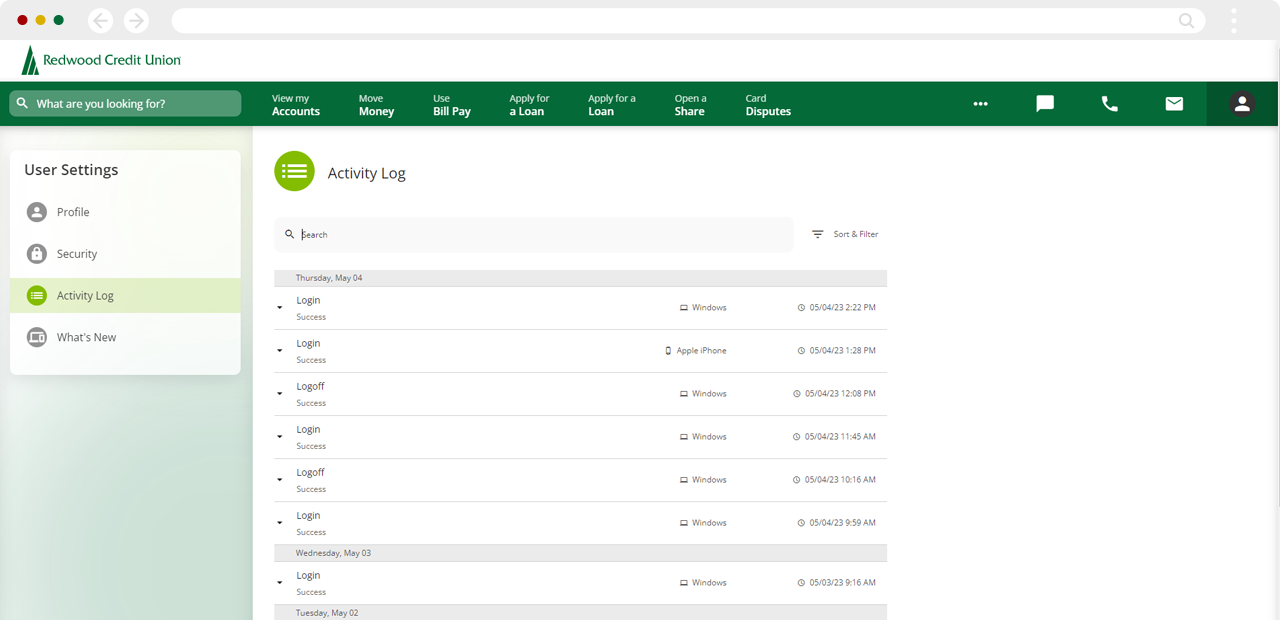Click the three-dots more options icon
Image resolution: width=1280 pixels, height=620 pixels.
click(981, 104)
